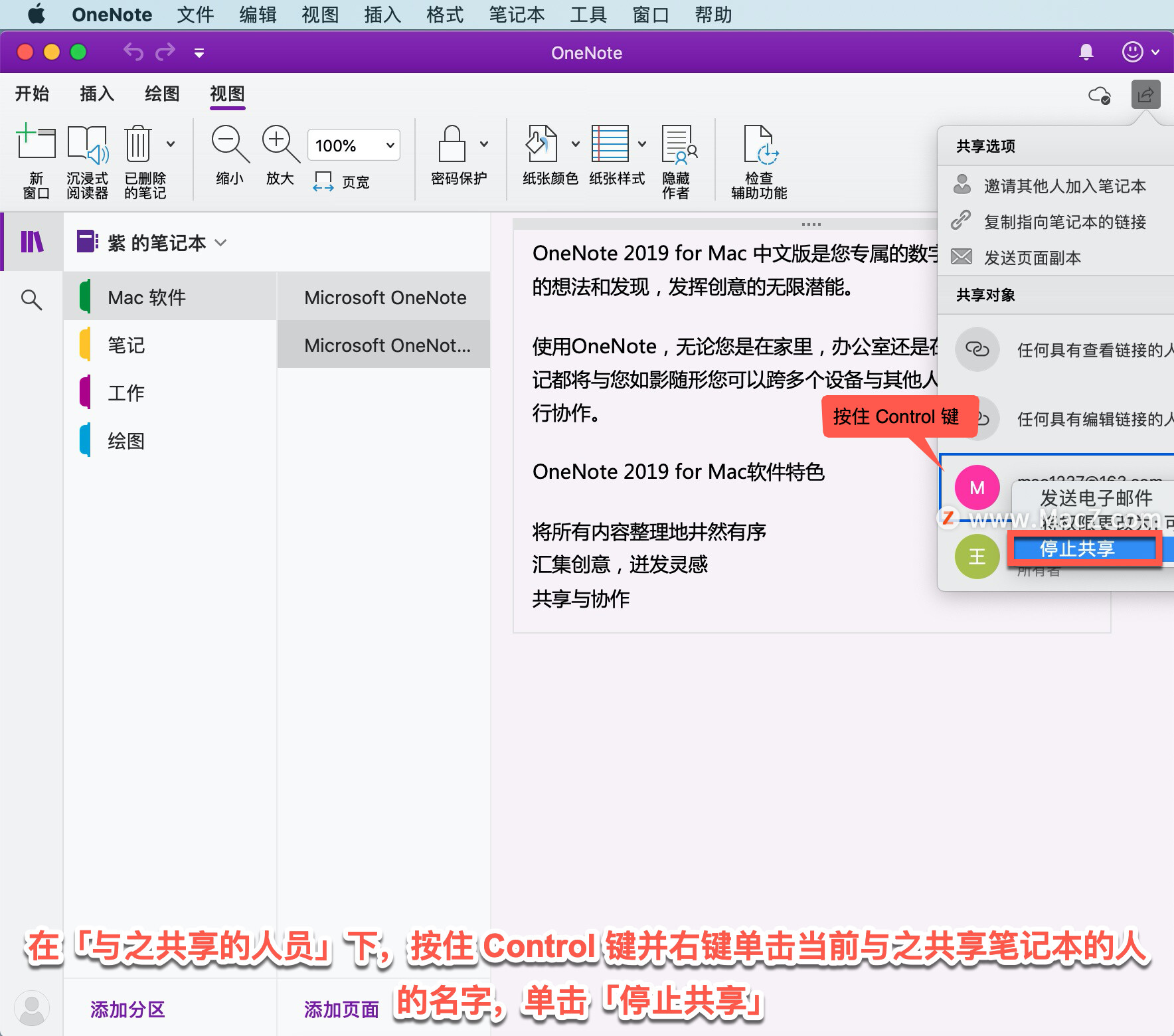Click the 密码保护 lock icon
The height and width of the screenshot is (1036, 1174).
(452, 143)
